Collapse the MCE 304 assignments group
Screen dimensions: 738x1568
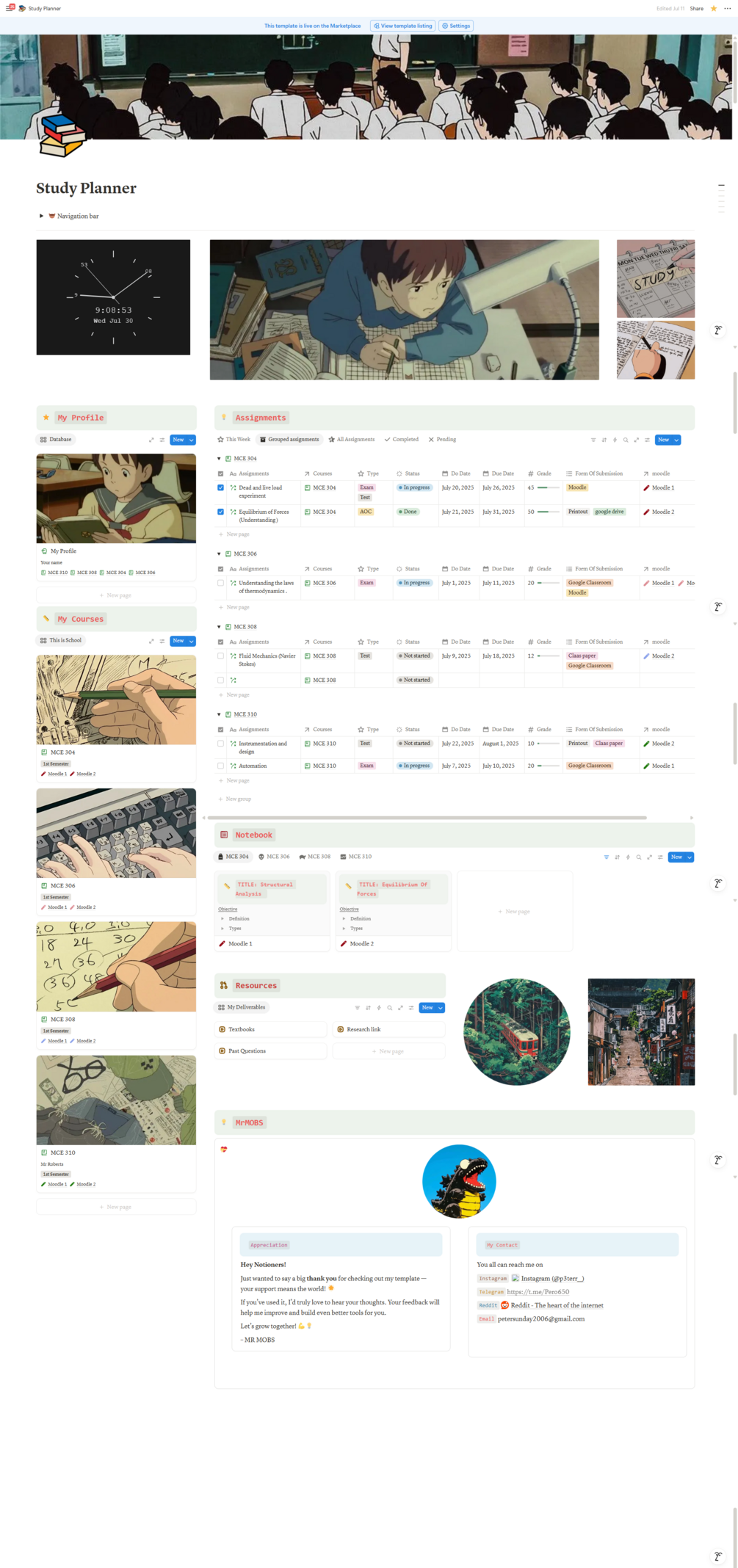[219, 458]
